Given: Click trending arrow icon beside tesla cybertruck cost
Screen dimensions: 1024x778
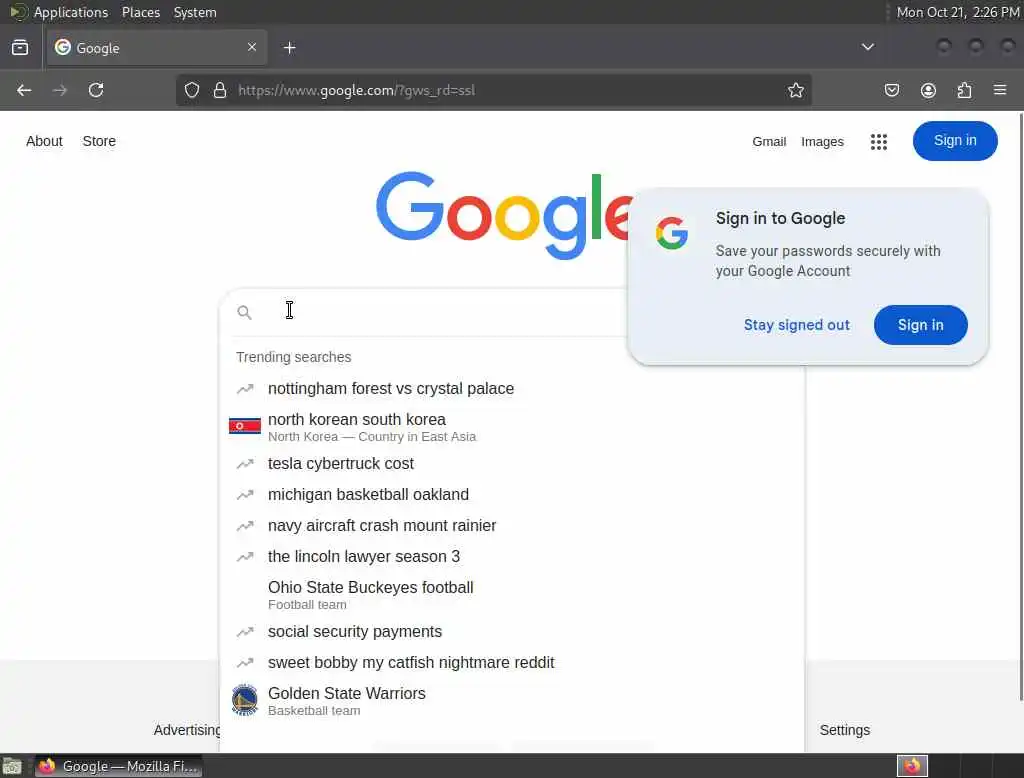Looking at the screenshot, I should click(x=245, y=464).
